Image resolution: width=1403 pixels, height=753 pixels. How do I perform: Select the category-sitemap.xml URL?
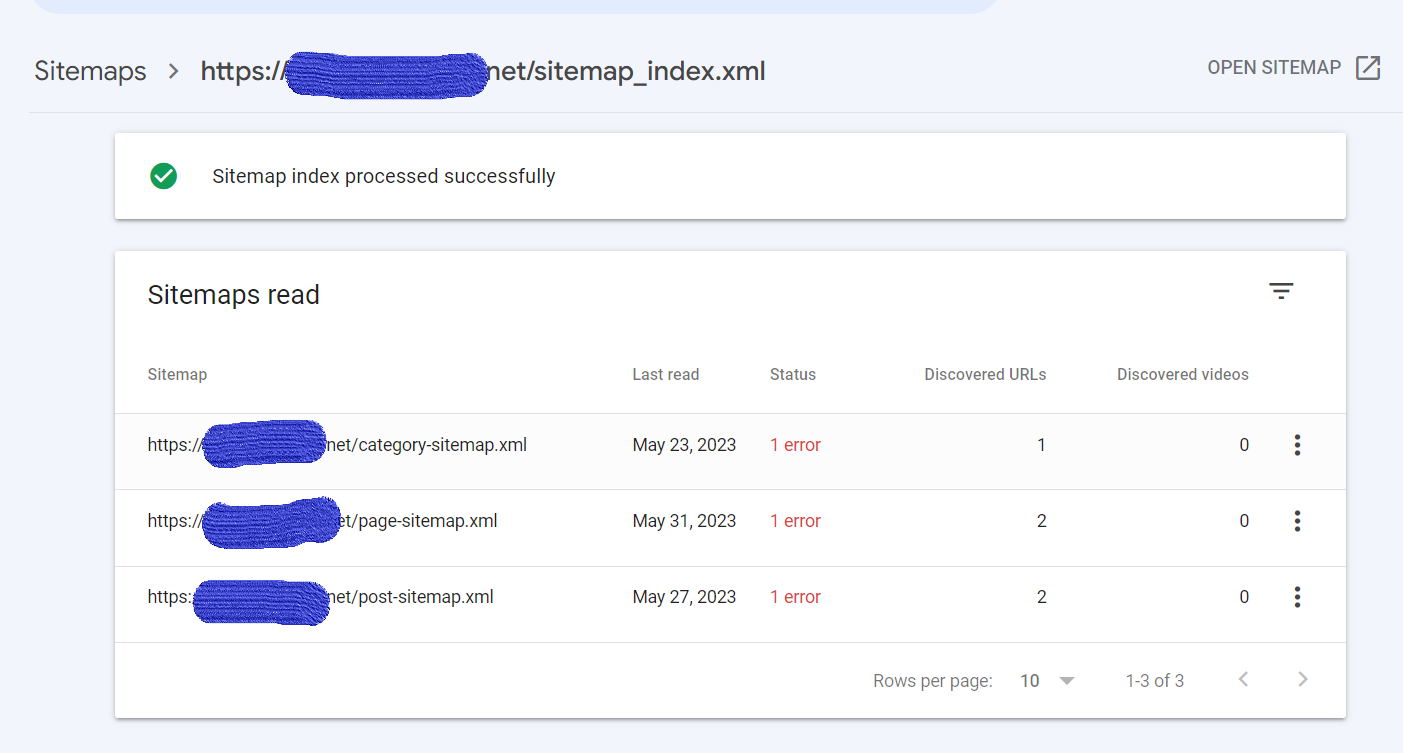click(x=337, y=445)
